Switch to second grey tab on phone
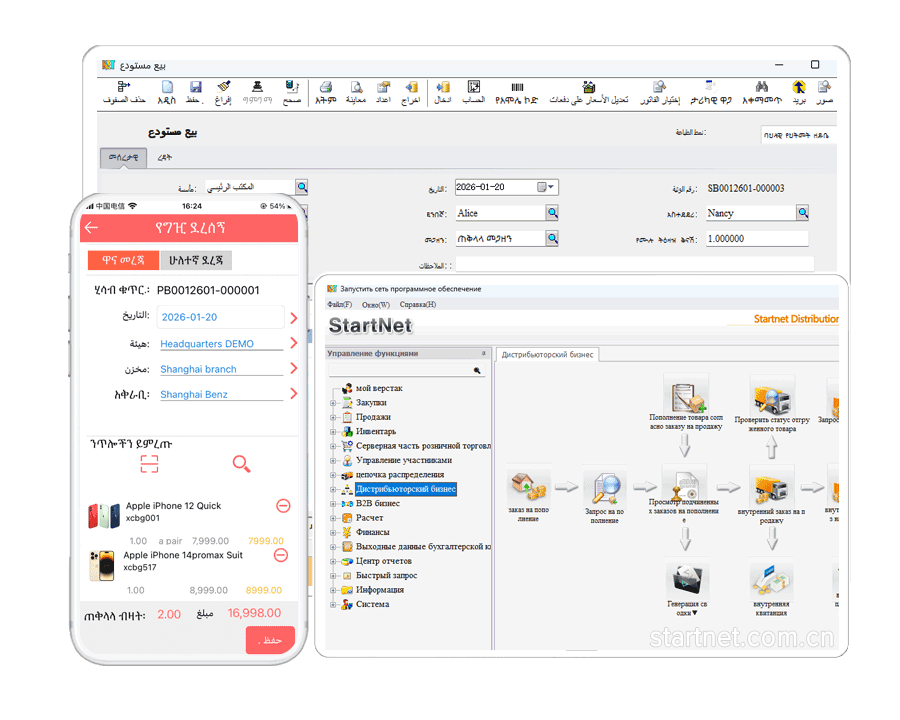The height and width of the screenshot is (720, 900). point(196,260)
